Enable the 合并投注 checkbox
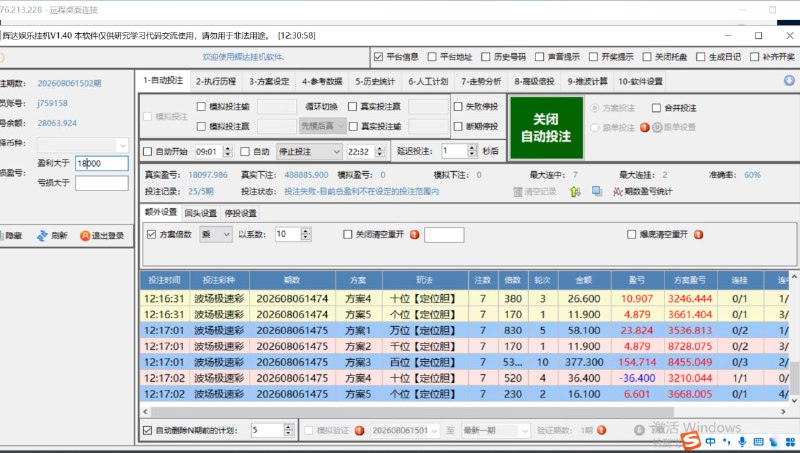This screenshot has height=453, width=800. (657, 108)
